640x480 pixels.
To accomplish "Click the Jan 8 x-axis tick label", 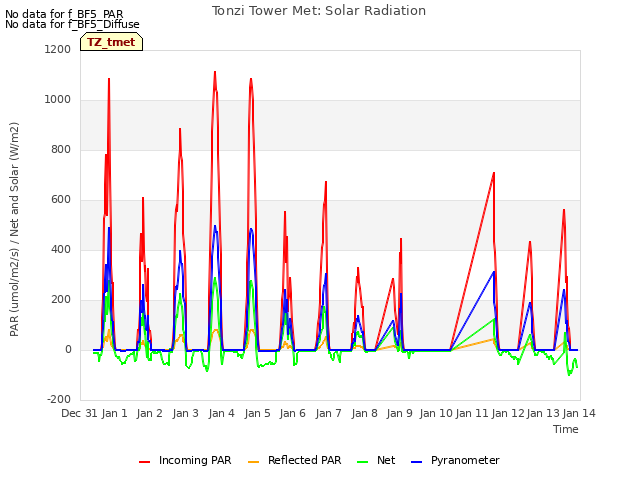I will [x=364, y=413].
